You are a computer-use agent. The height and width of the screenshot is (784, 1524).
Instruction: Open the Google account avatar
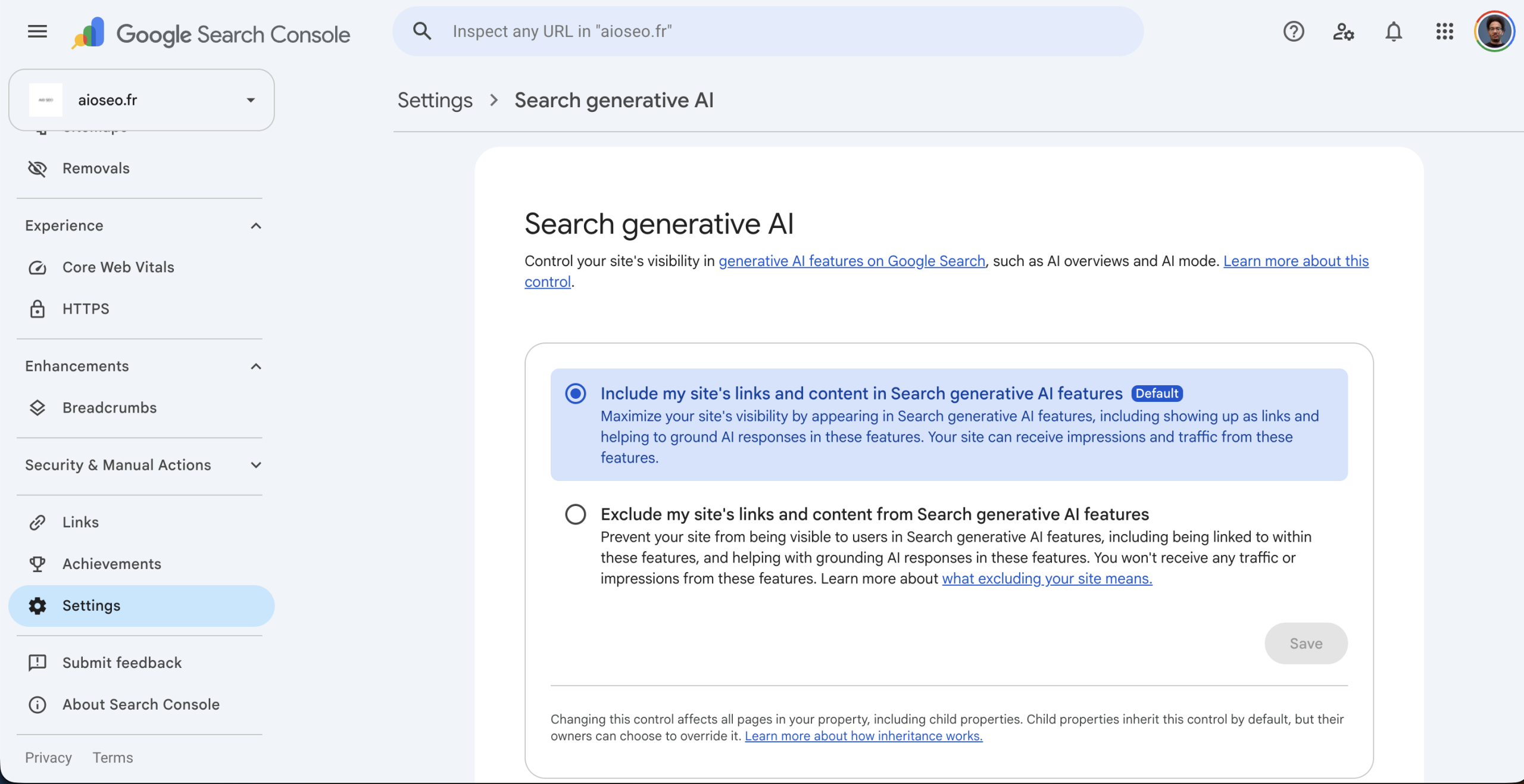(x=1494, y=31)
